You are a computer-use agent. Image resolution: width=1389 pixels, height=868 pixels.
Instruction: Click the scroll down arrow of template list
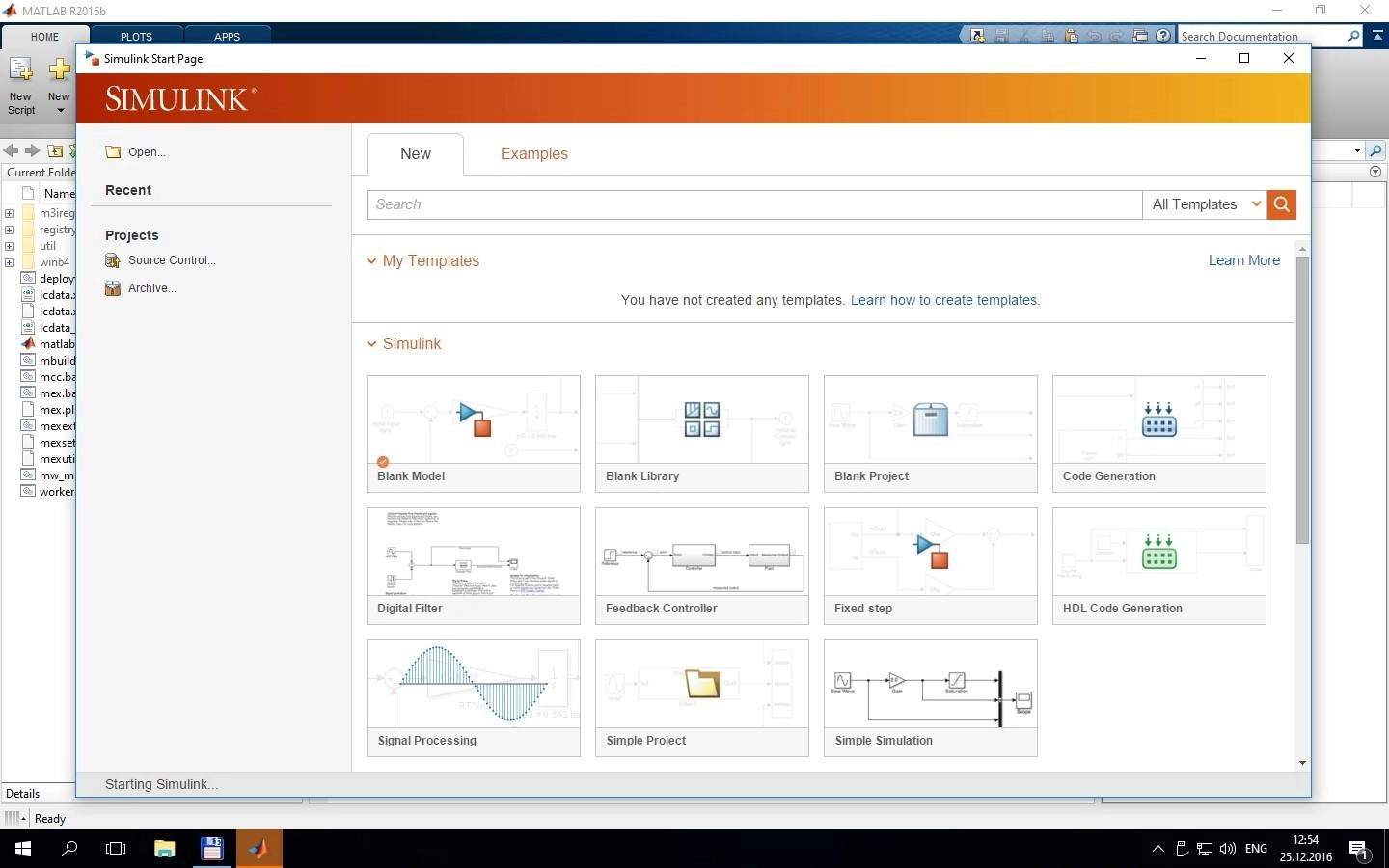(x=1302, y=763)
